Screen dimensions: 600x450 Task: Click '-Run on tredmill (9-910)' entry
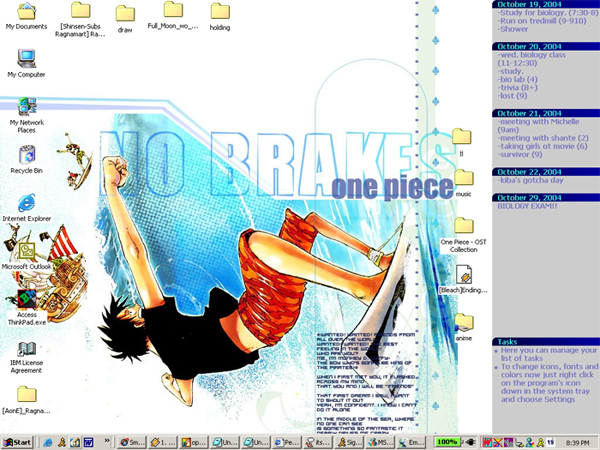click(x=542, y=21)
